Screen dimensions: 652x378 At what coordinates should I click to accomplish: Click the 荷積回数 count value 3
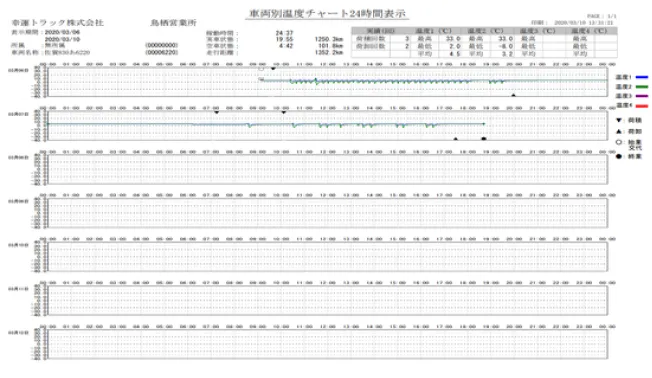407,39
